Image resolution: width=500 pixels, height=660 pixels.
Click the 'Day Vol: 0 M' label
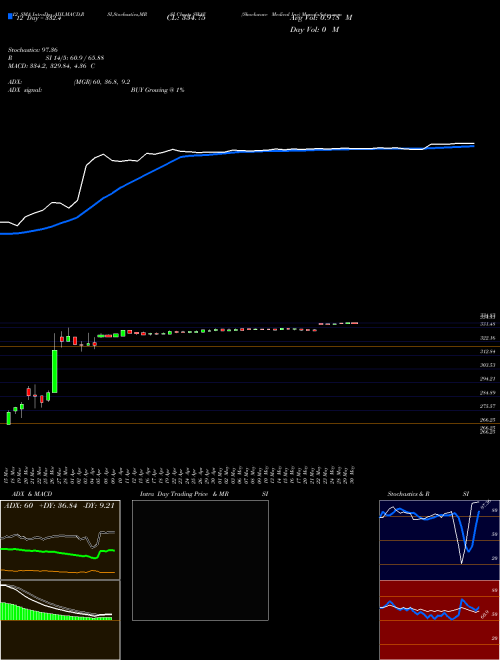[x=314, y=30]
